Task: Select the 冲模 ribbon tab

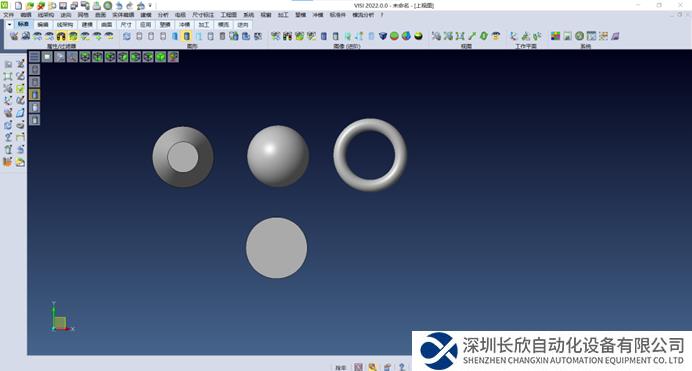Action: coord(184,25)
